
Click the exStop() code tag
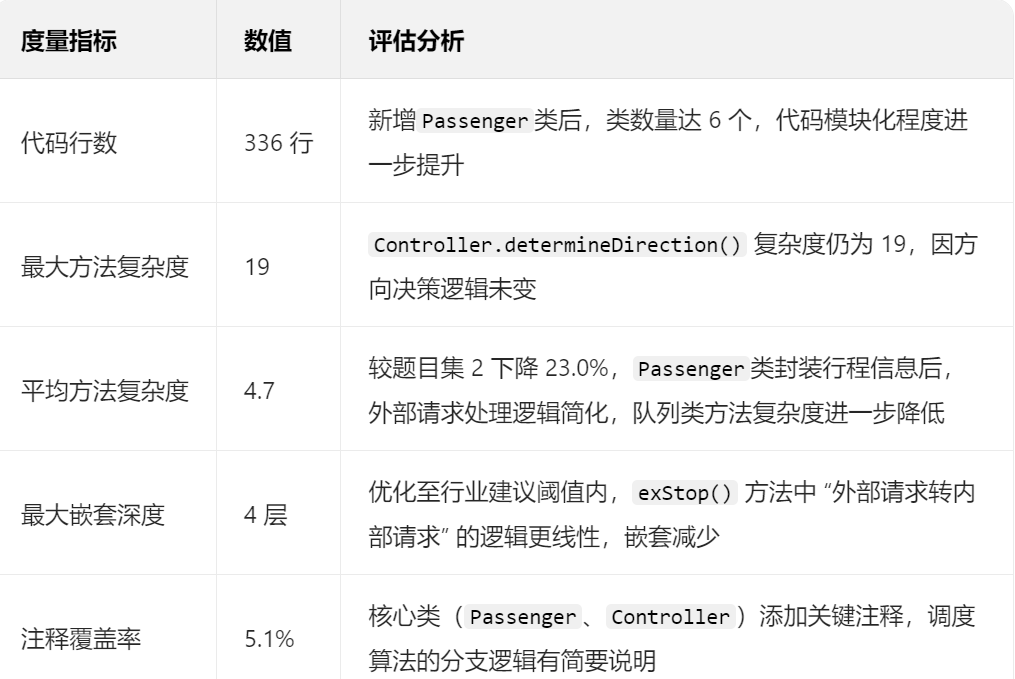(x=684, y=493)
